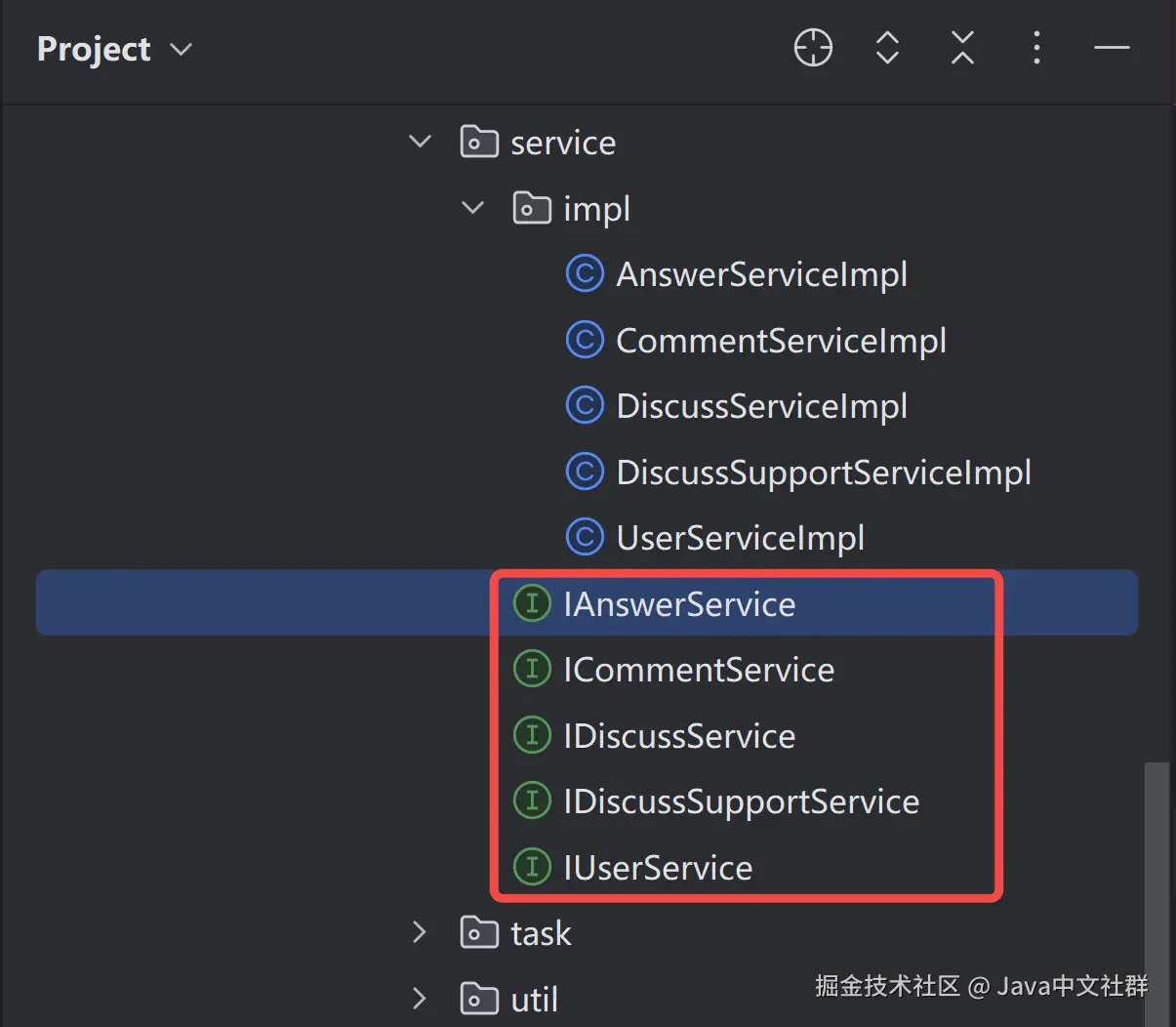The height and width of the screenshot is (1027, 1176).
Task: Select IDiscussSupportService in the tree
Action: point(741,801)
